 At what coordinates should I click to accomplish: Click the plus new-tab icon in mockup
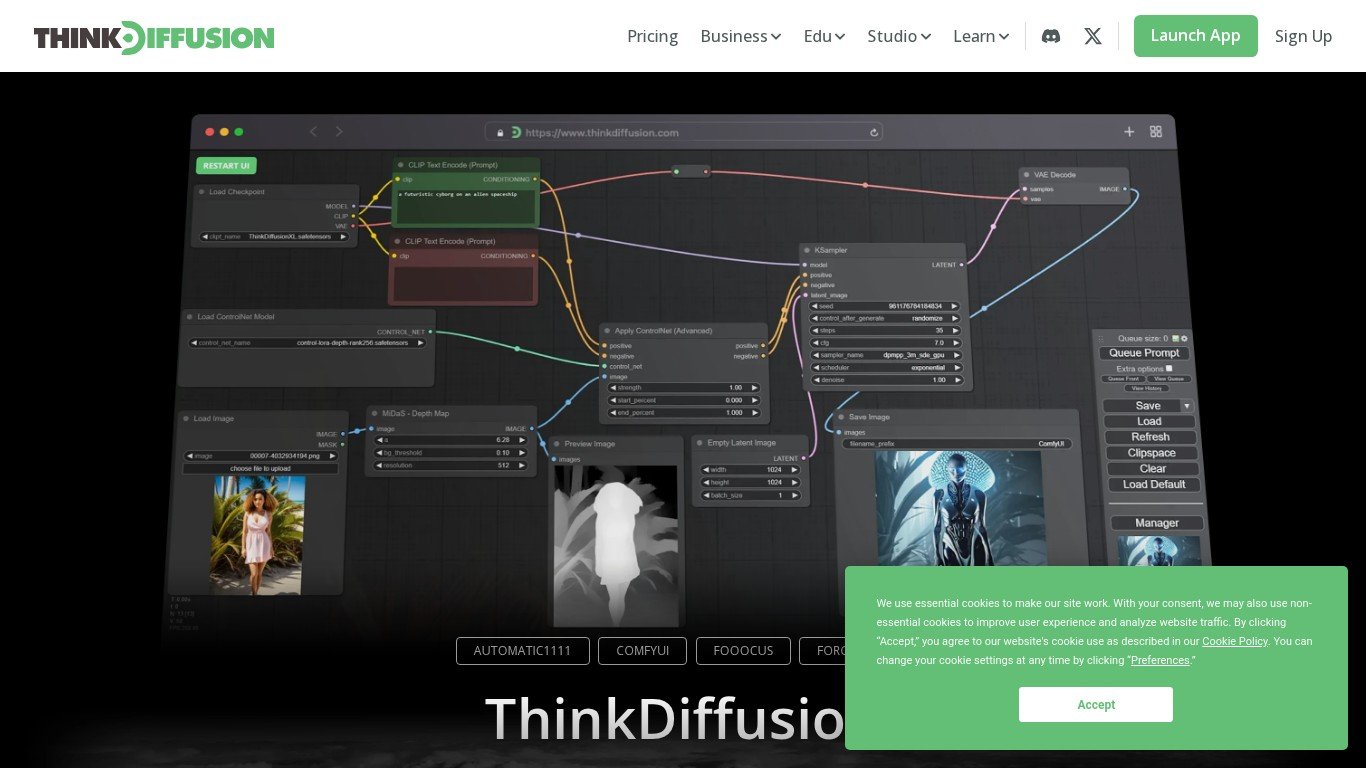coord(1129,131)
